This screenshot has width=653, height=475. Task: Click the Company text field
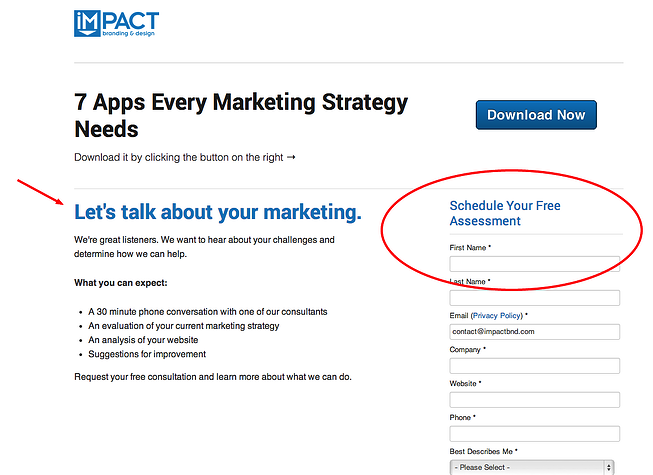tap(534, 366)
